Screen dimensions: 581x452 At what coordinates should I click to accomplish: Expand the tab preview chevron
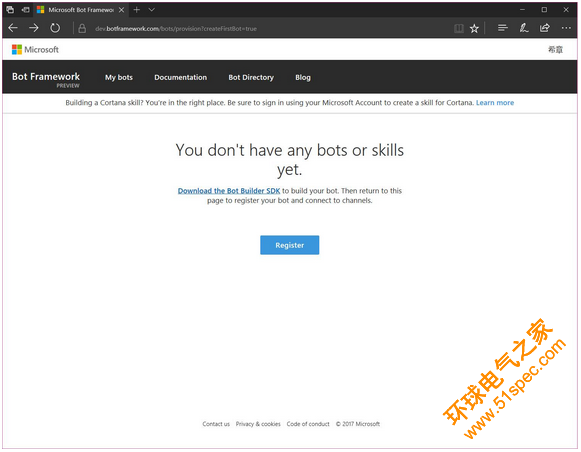click(152, 10)
